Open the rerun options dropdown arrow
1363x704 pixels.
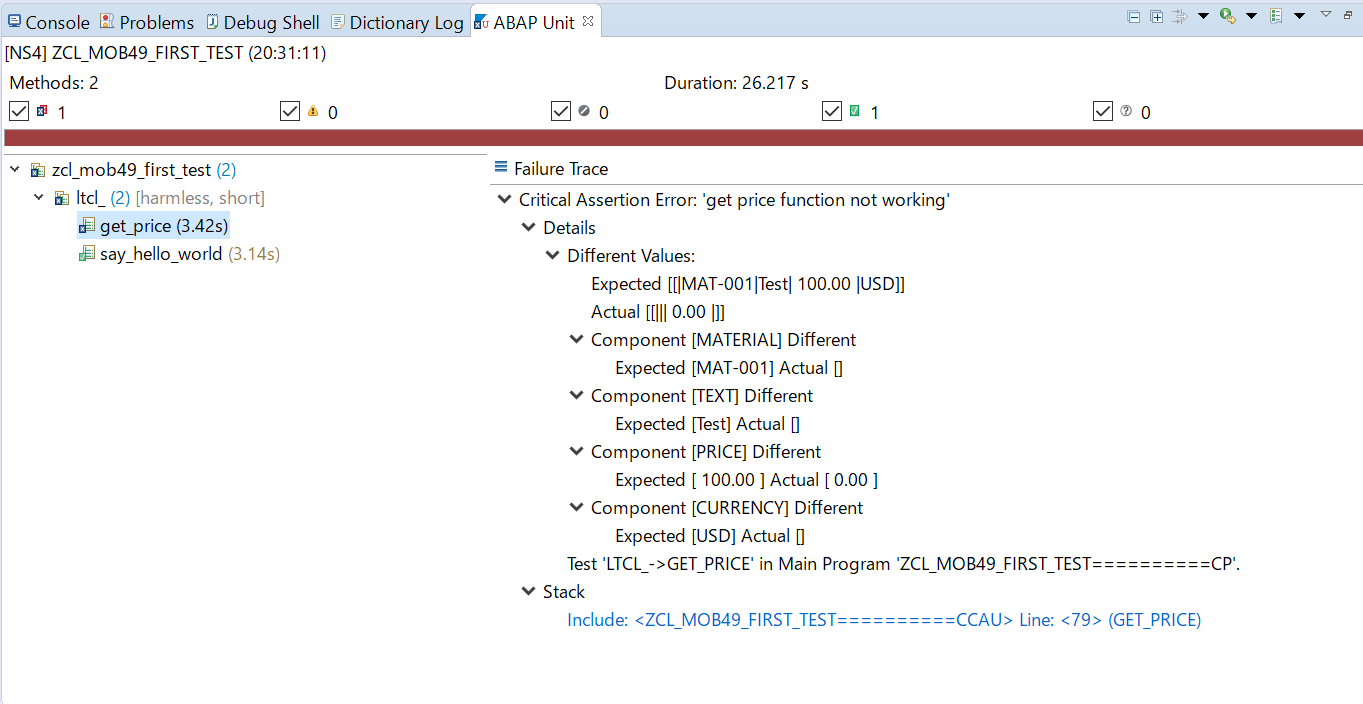point(1251,16)
